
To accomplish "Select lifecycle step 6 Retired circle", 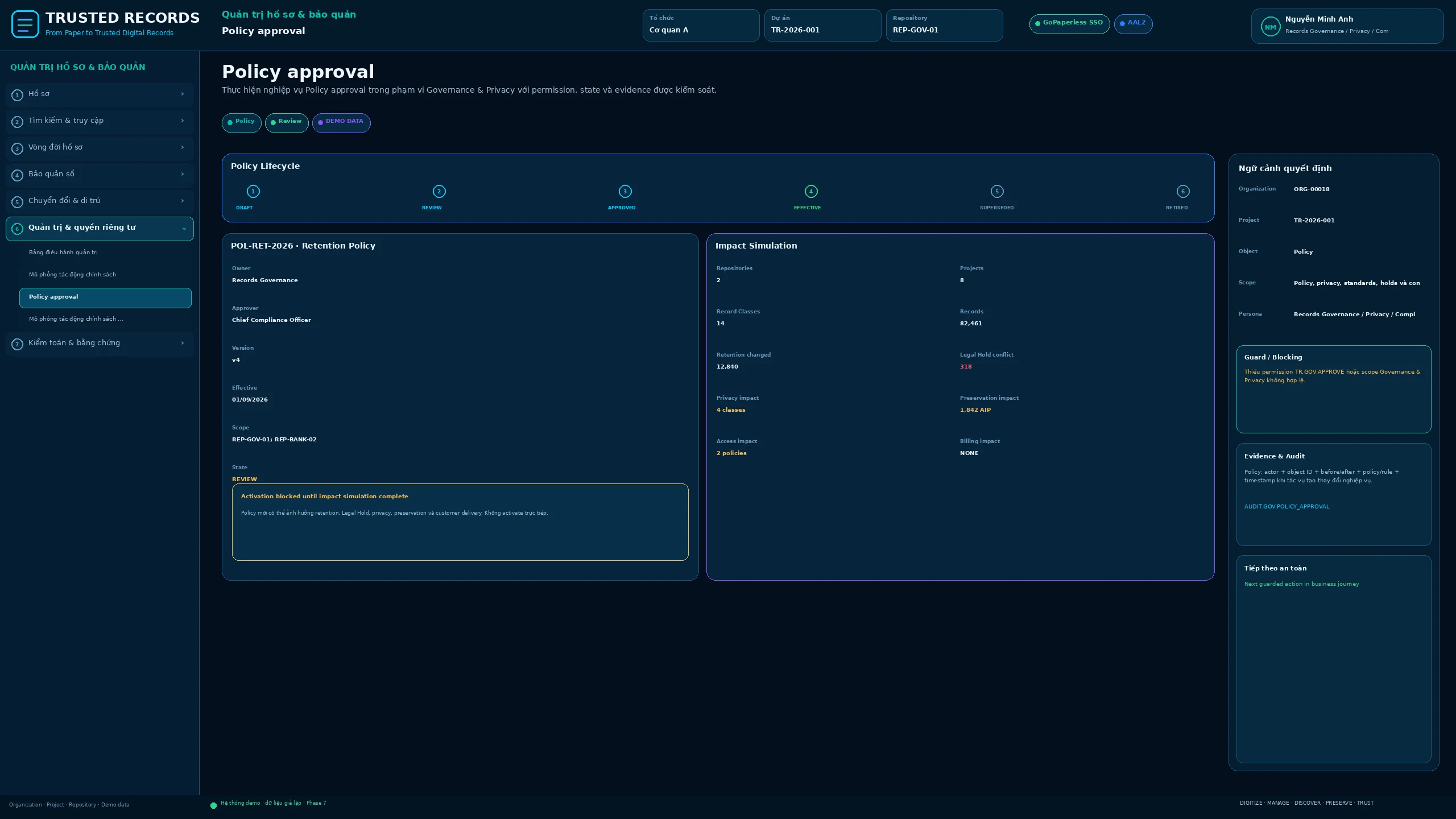I will tap(1183, 192).
